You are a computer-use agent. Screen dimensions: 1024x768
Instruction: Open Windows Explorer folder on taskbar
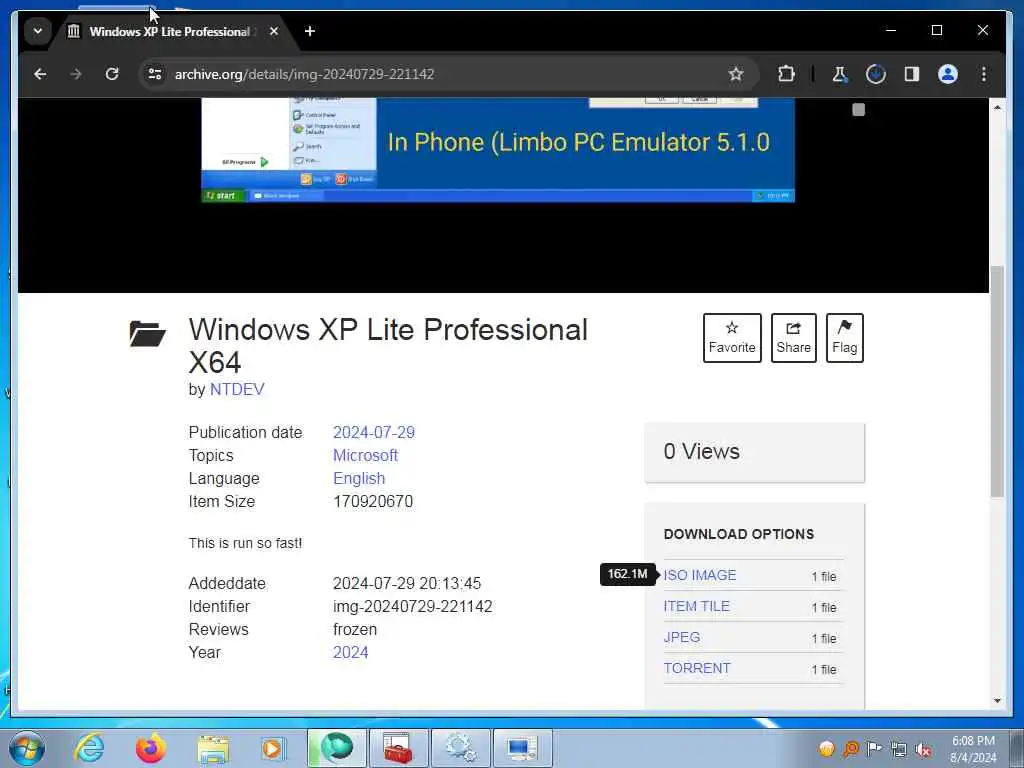(213, 749)
